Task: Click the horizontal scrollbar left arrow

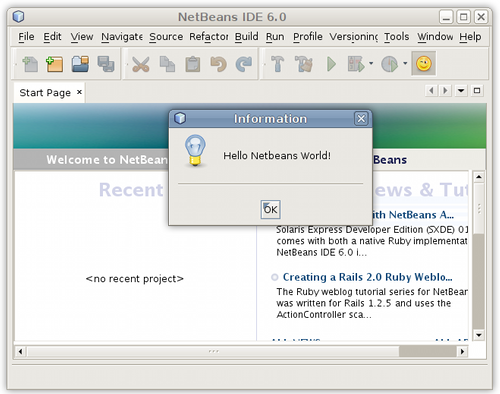Action: coord(20,351)
